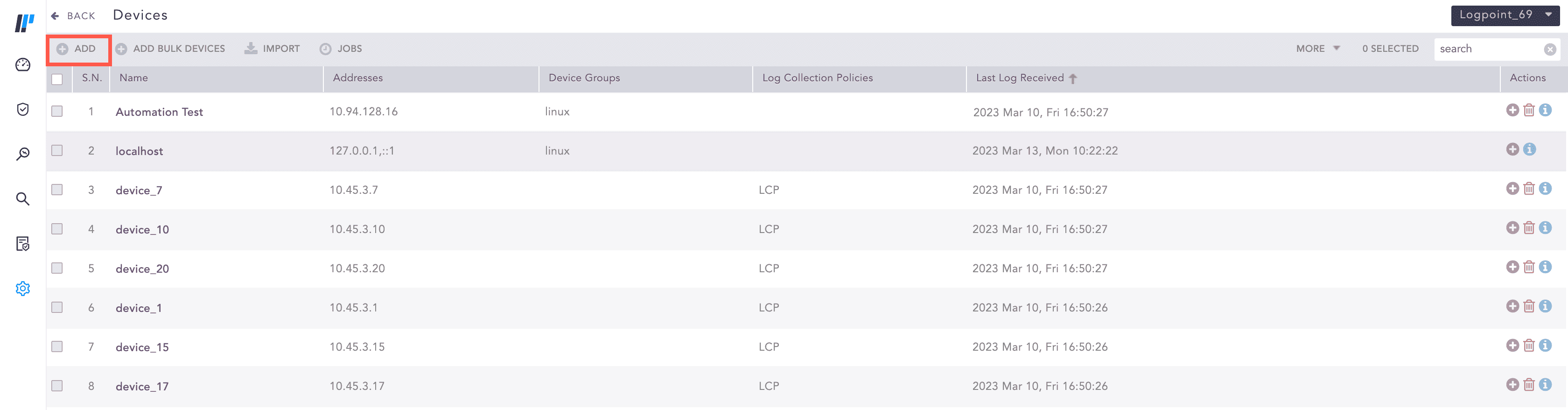The width and height of the screenshot is (1568, 410).
Task: Select the Settings gear icon in sidebar
Action: [22, 289]
